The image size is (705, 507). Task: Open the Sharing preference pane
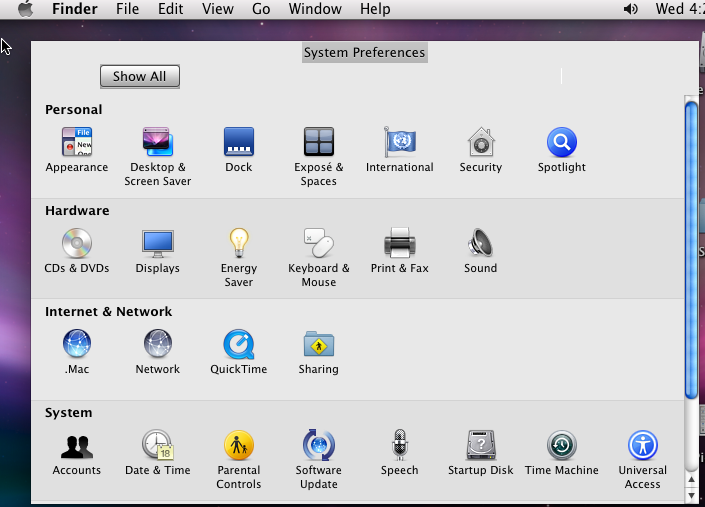coord(318,352)
